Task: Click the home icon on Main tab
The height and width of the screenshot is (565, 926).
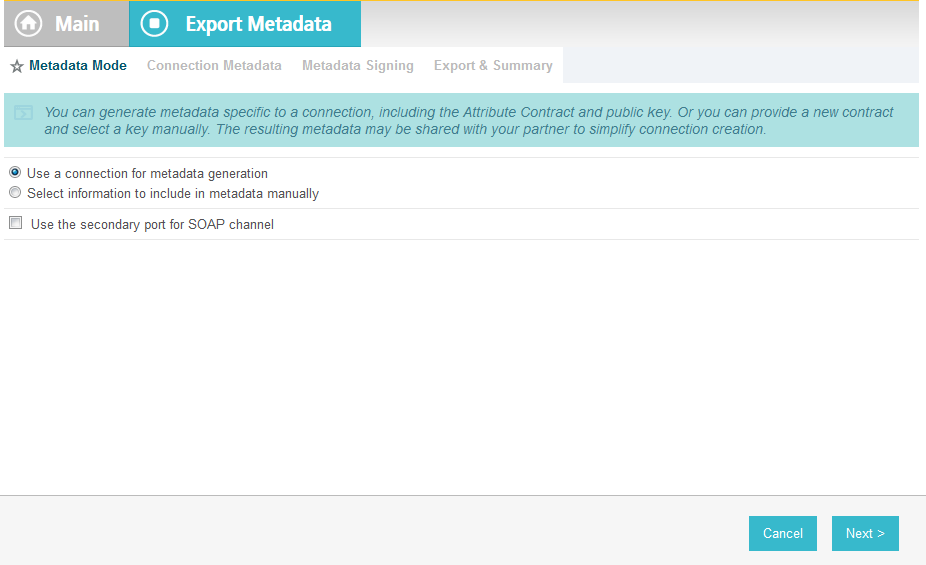Action: pos(28,24)
